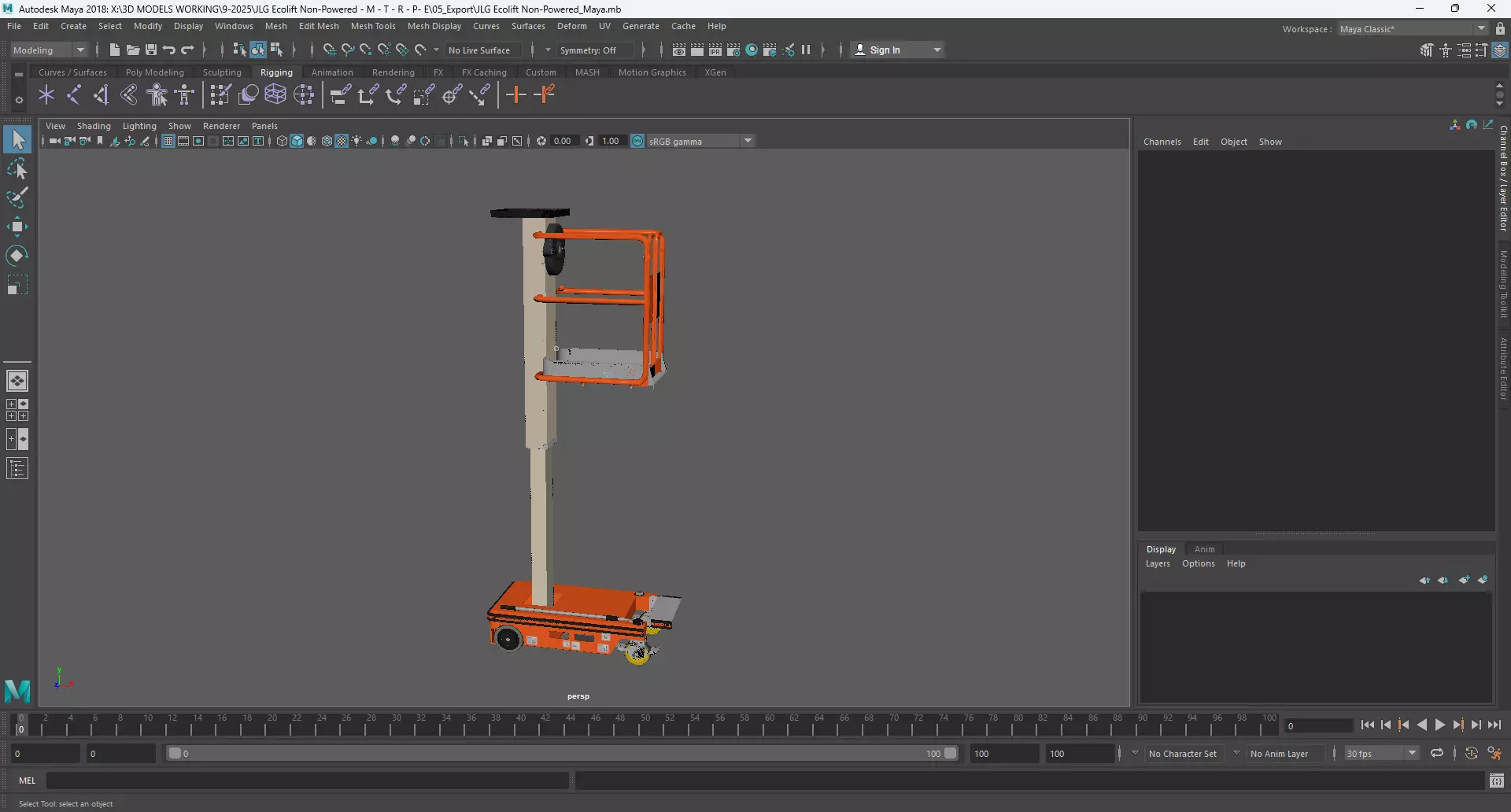Open the viewport Shading menu
This screenshot has width=1511, height=812.
[94, 126]
